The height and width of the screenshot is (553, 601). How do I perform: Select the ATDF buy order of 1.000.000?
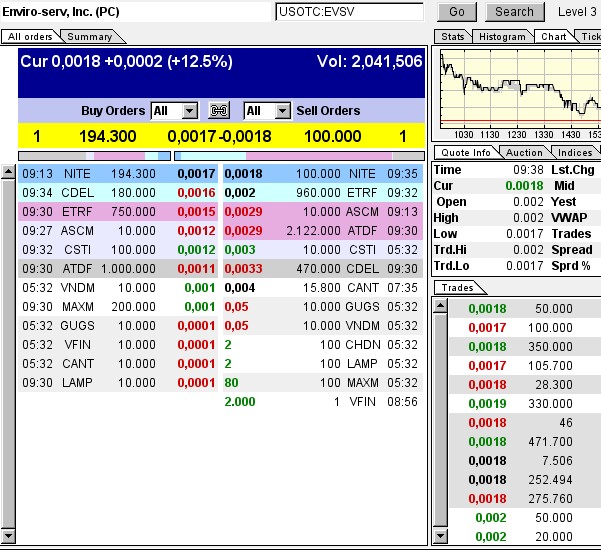click(x=118, y=269)
